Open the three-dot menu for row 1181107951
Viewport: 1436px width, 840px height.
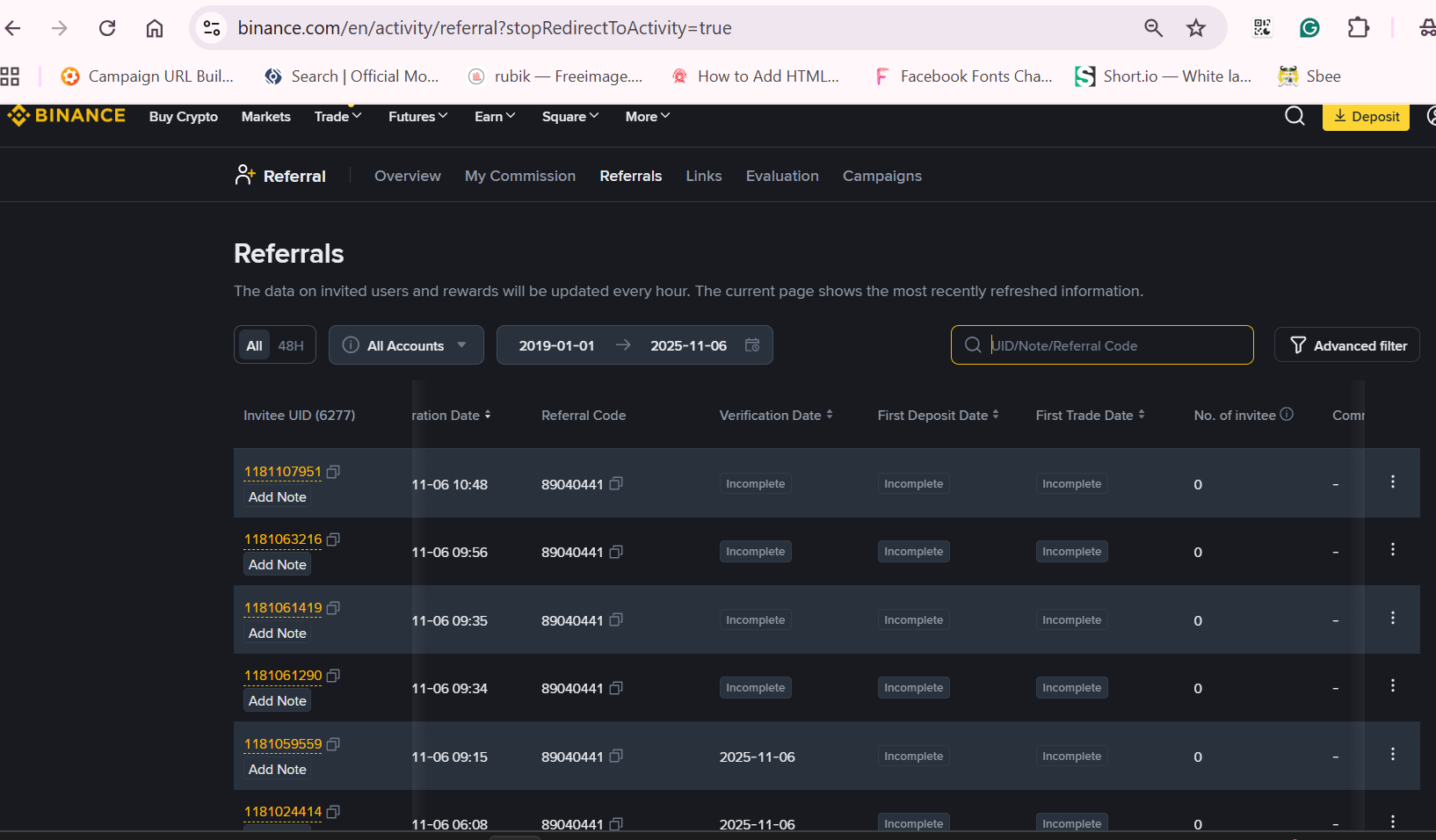1392,482
